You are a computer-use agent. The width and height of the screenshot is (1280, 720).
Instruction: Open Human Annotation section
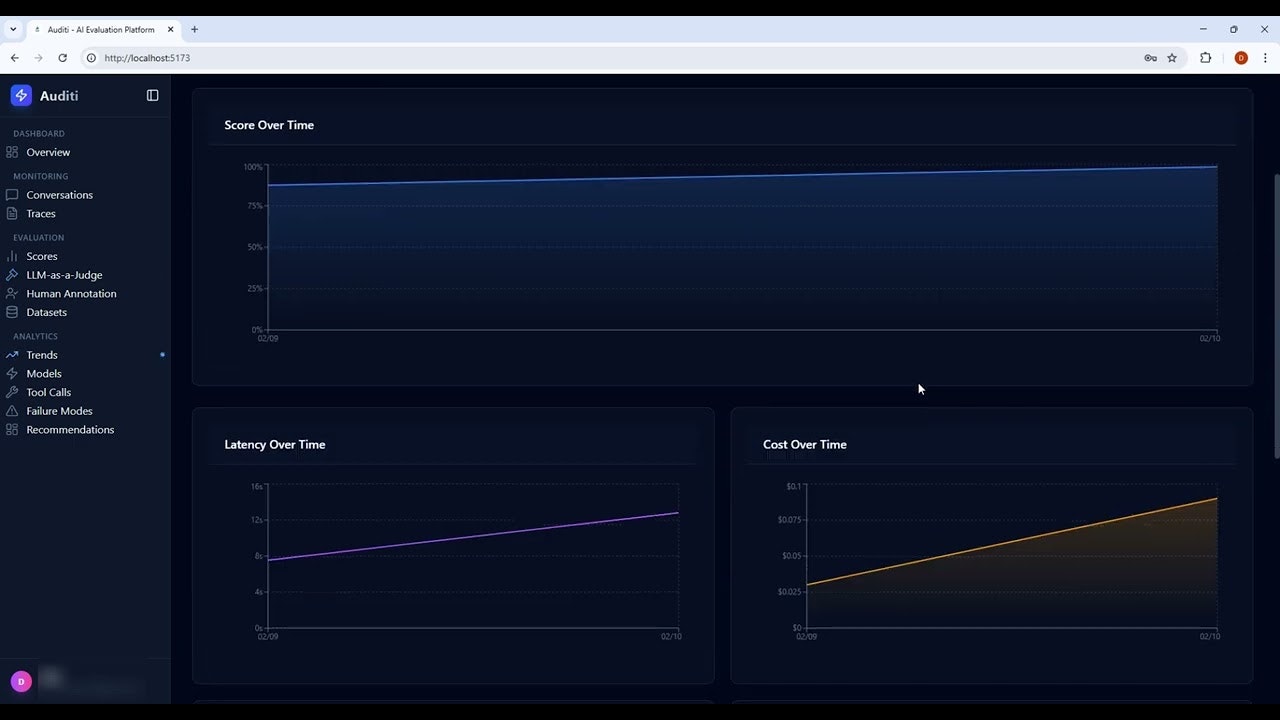(x=71, y=294)
